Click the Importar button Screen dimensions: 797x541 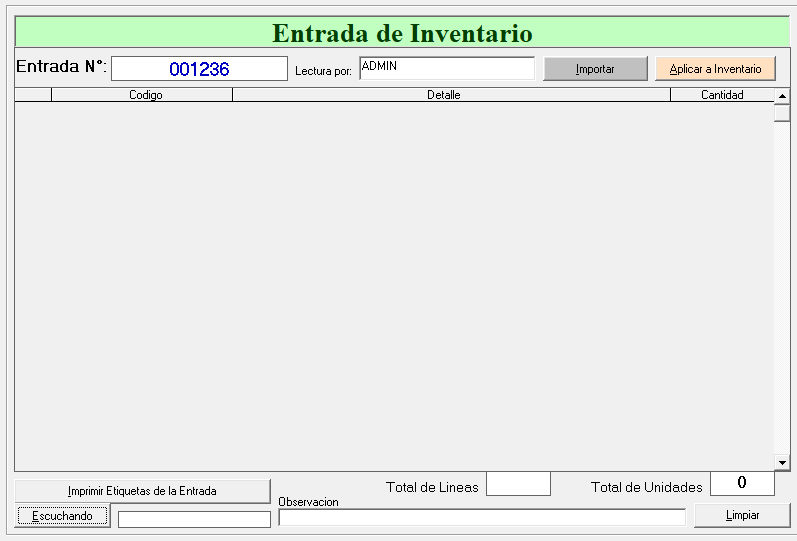point(595,69)
